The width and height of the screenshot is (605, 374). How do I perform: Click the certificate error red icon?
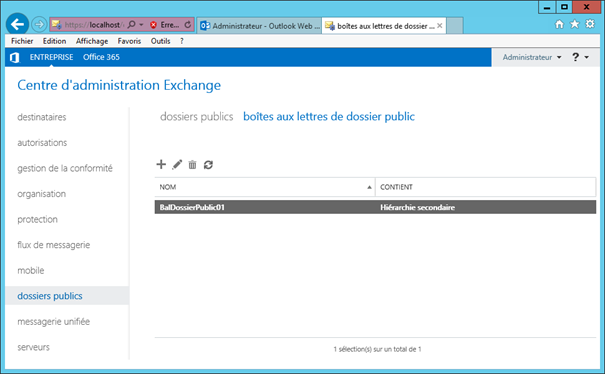point(154,25)
